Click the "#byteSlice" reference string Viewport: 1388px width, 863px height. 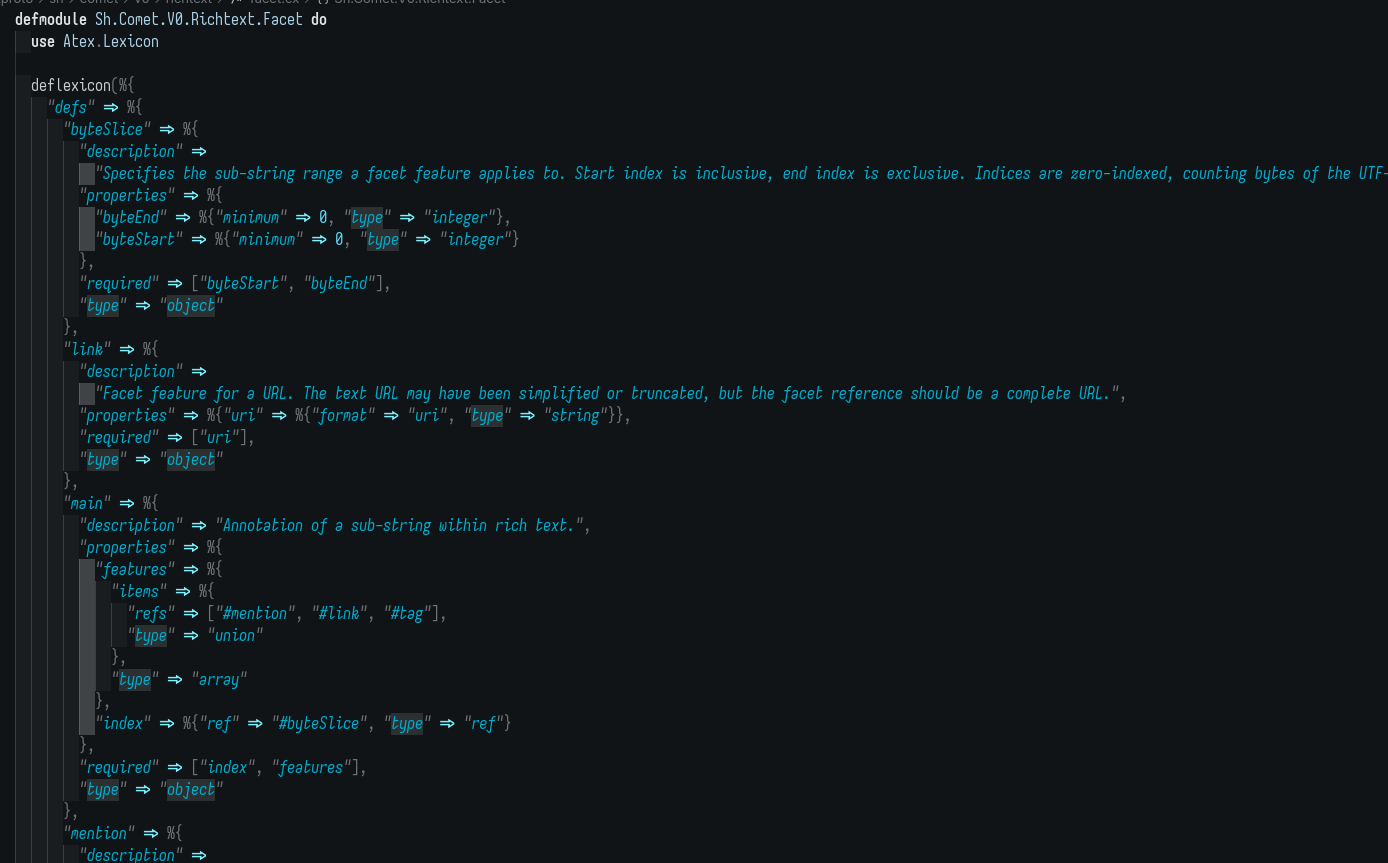coord(318,723)
